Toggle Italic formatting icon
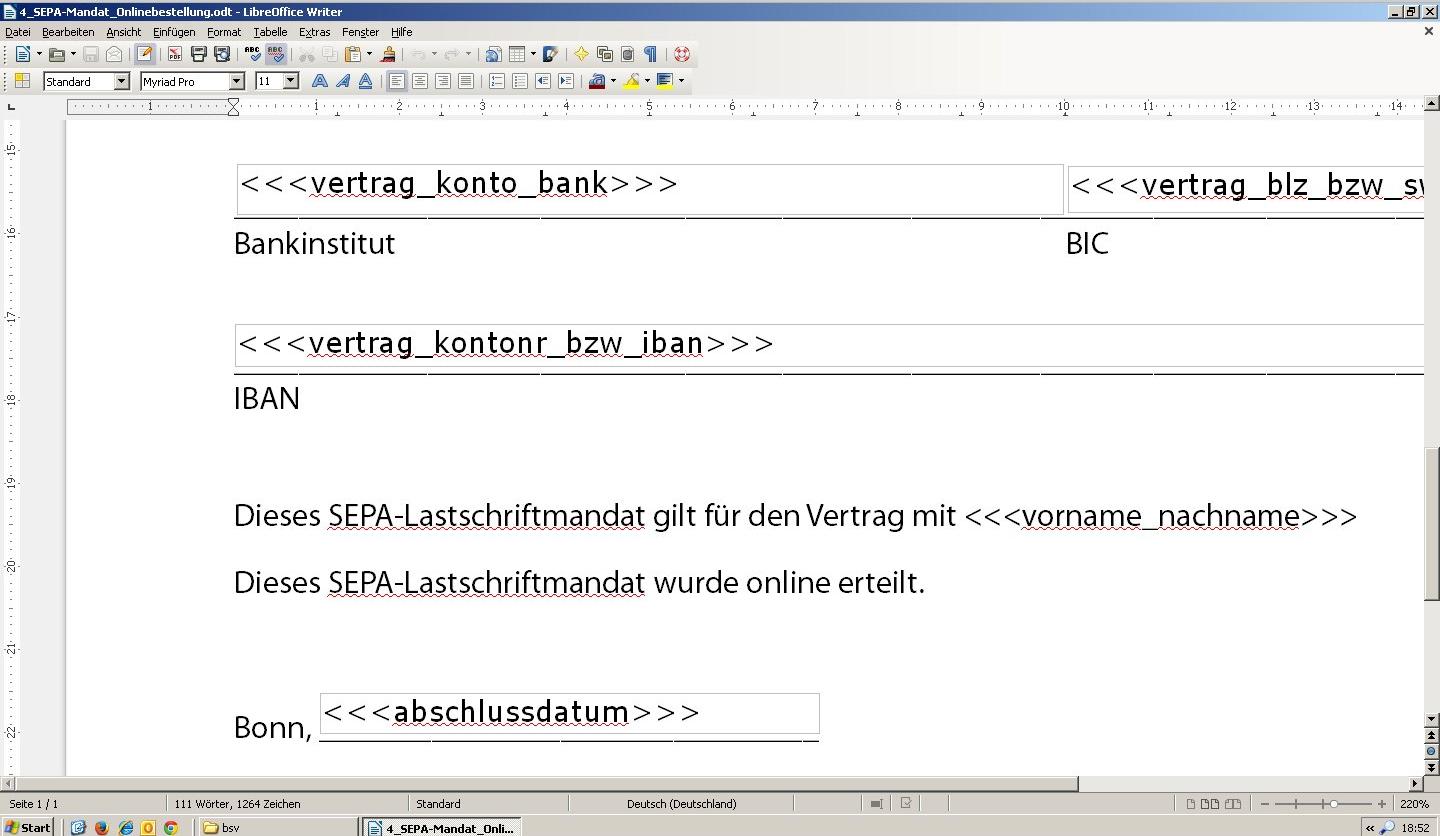 click(x=343, y=81)
